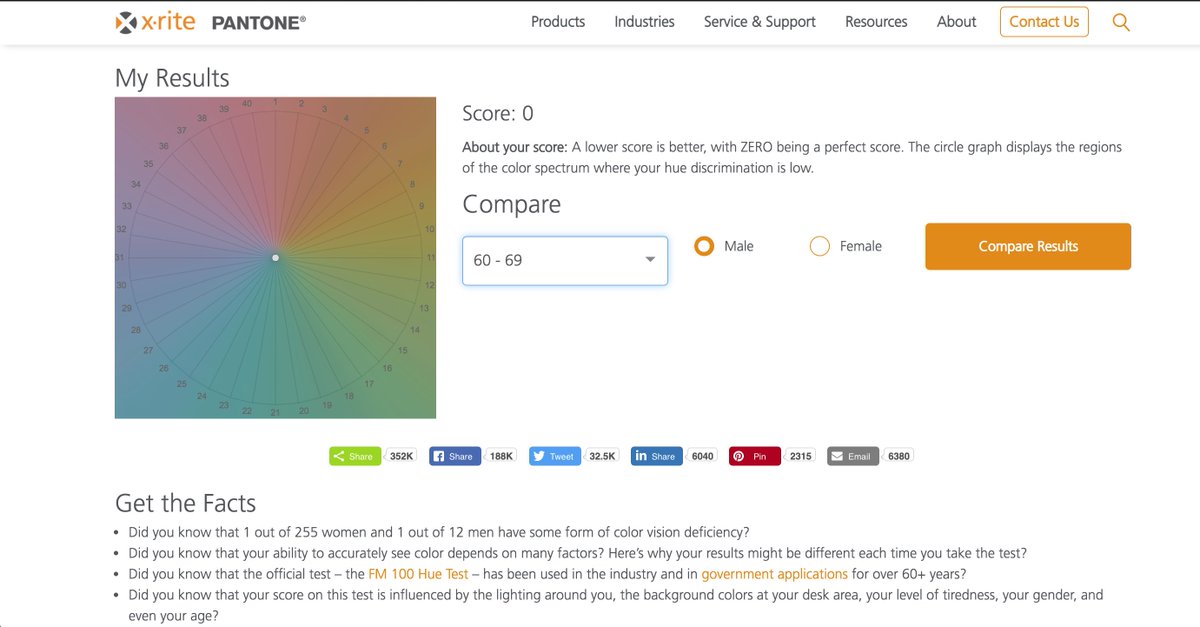Click the Compare Results button

click(1028, 246)
